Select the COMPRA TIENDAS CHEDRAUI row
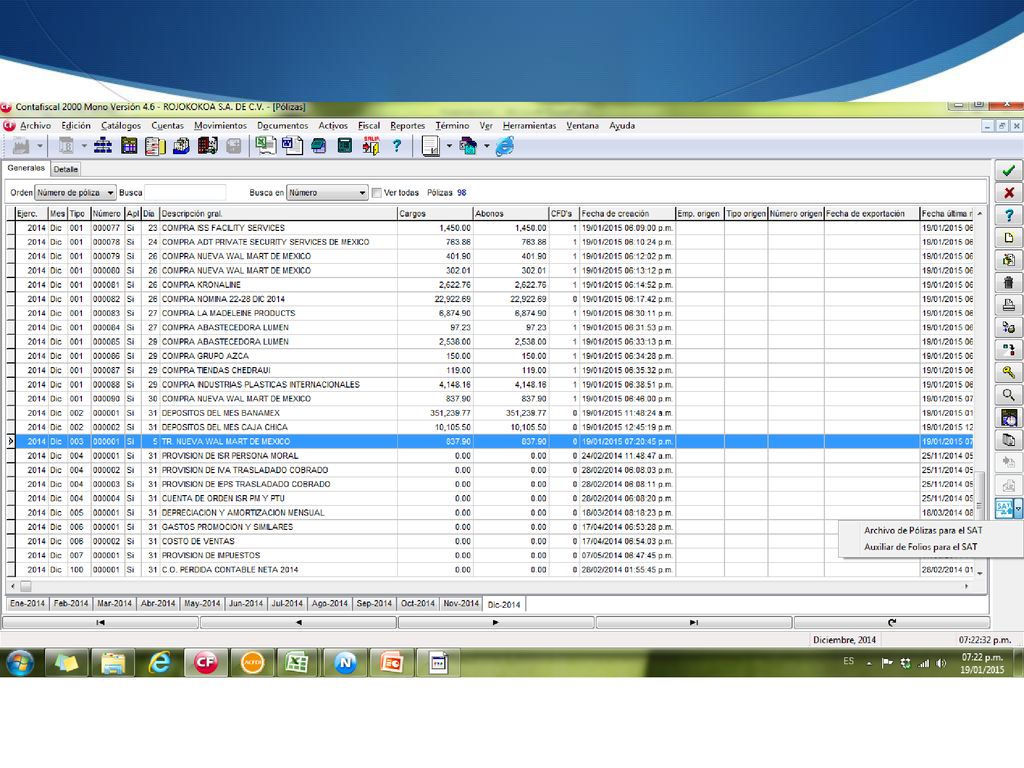 (x=490, y=370)
